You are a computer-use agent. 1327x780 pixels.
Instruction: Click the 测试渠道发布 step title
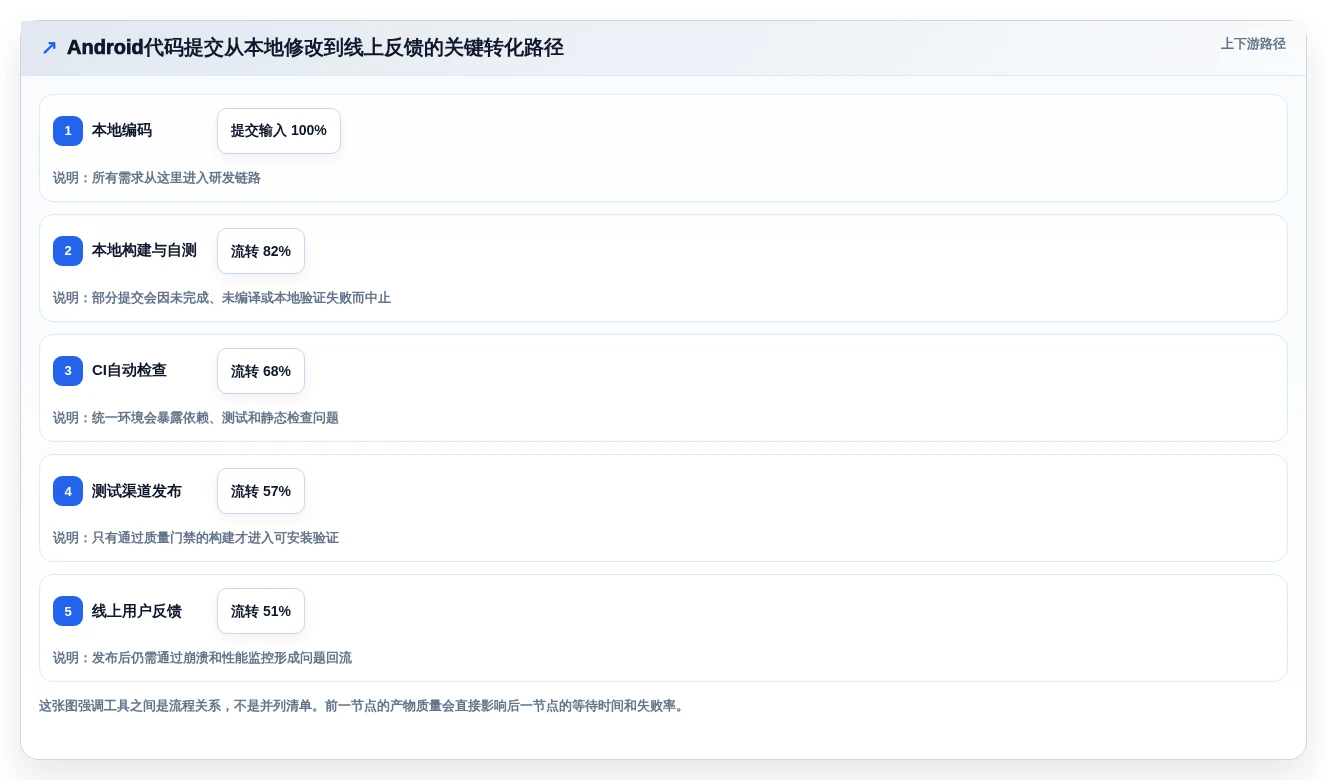coord(137,491)
